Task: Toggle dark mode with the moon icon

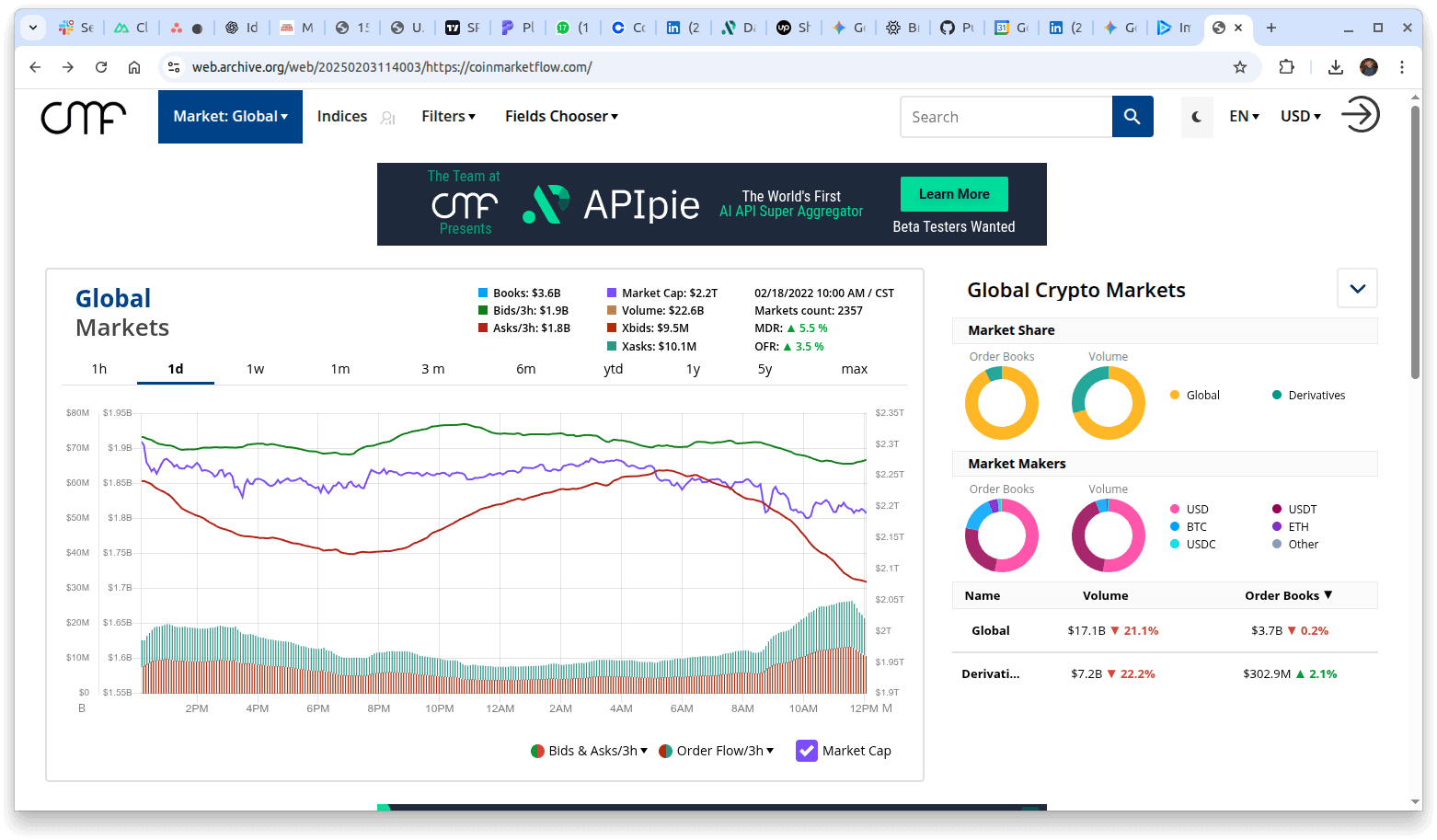Action: (1197, 117)
